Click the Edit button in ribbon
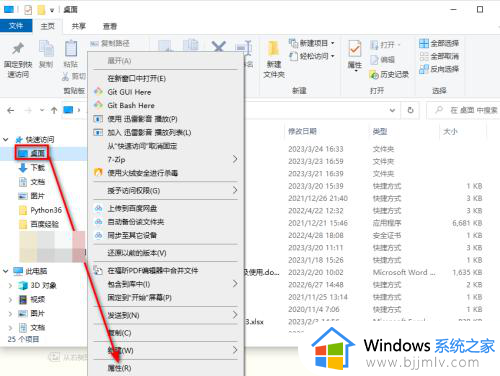 [x=383, y=60]
